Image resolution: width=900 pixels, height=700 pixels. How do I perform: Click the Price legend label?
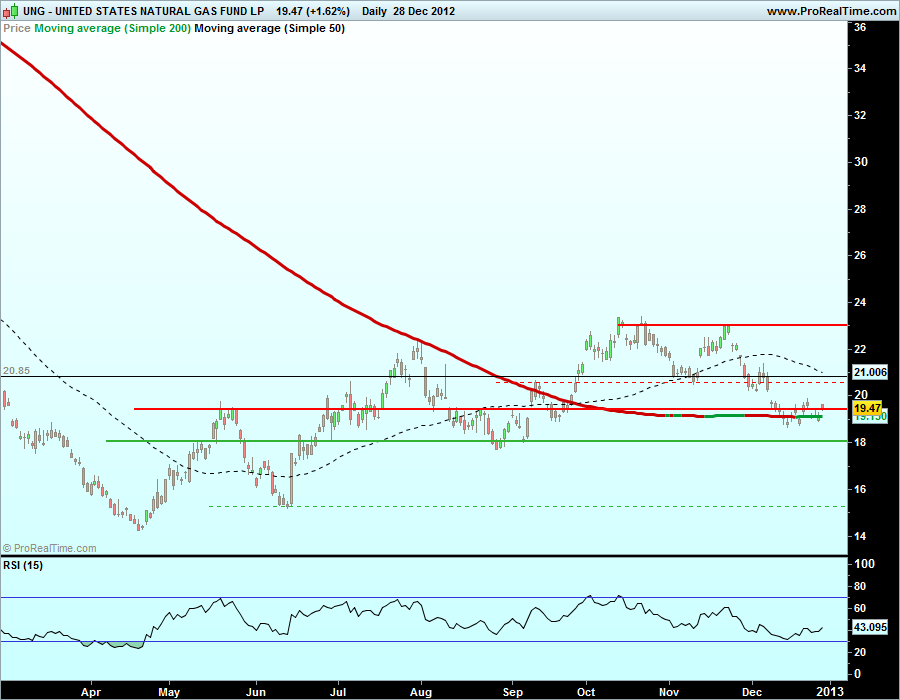[x=17, y=28]
